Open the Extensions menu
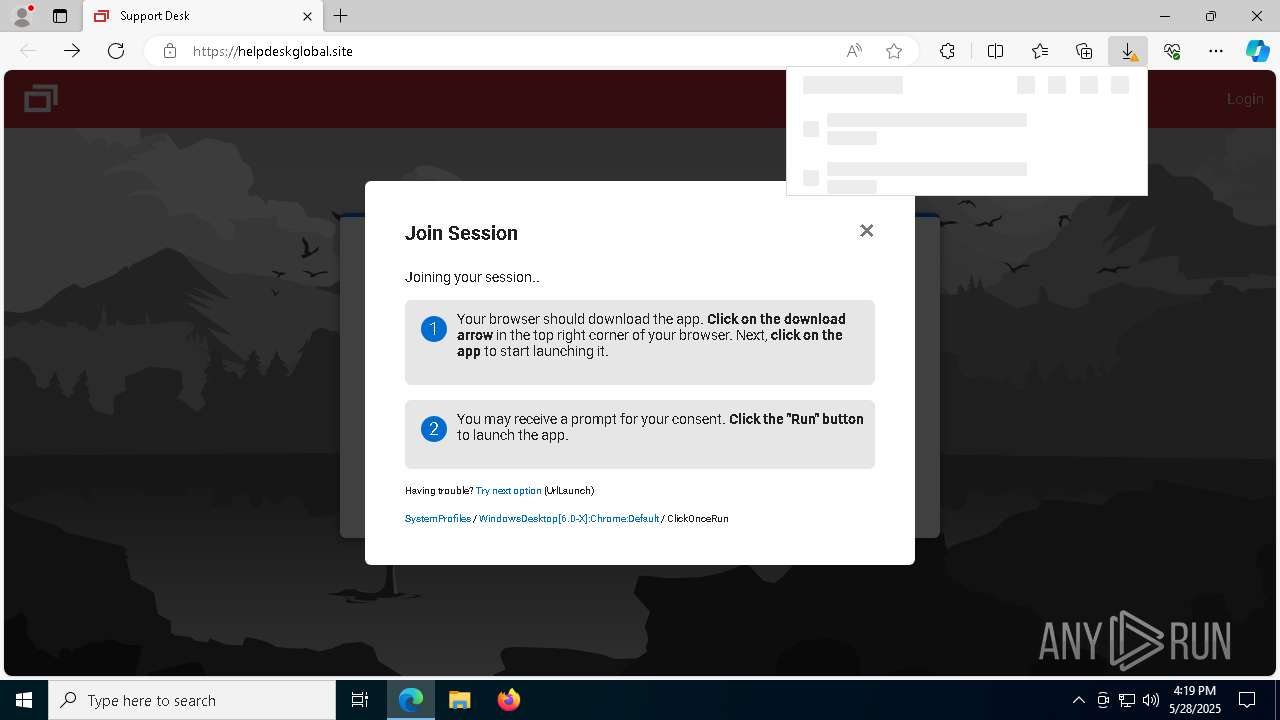The image size is (1280, 720). click(x=947, y=51)
